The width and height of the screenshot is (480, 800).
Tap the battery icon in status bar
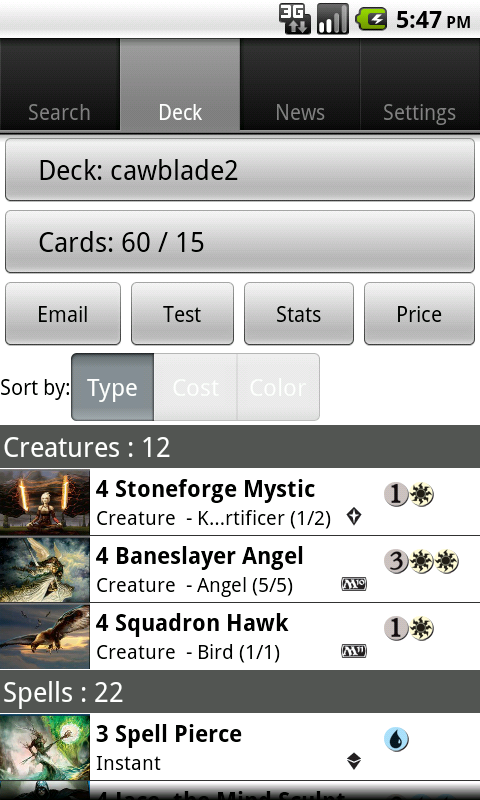(x=371, y=19)
